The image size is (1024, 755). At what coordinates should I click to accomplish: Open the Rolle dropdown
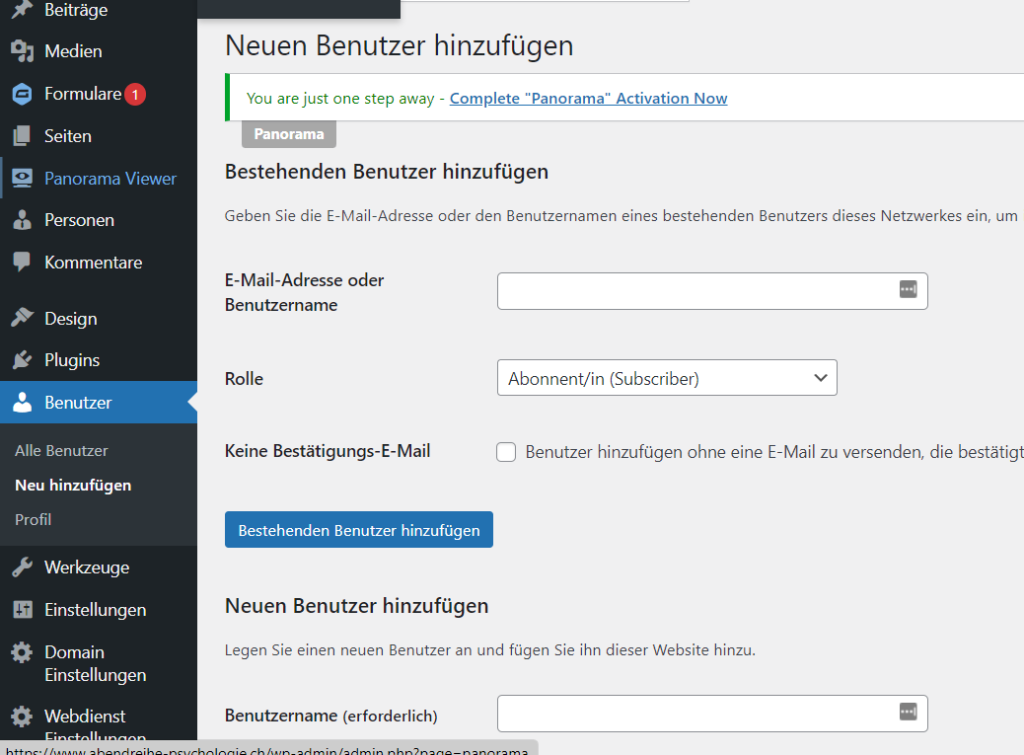(666, 378)
